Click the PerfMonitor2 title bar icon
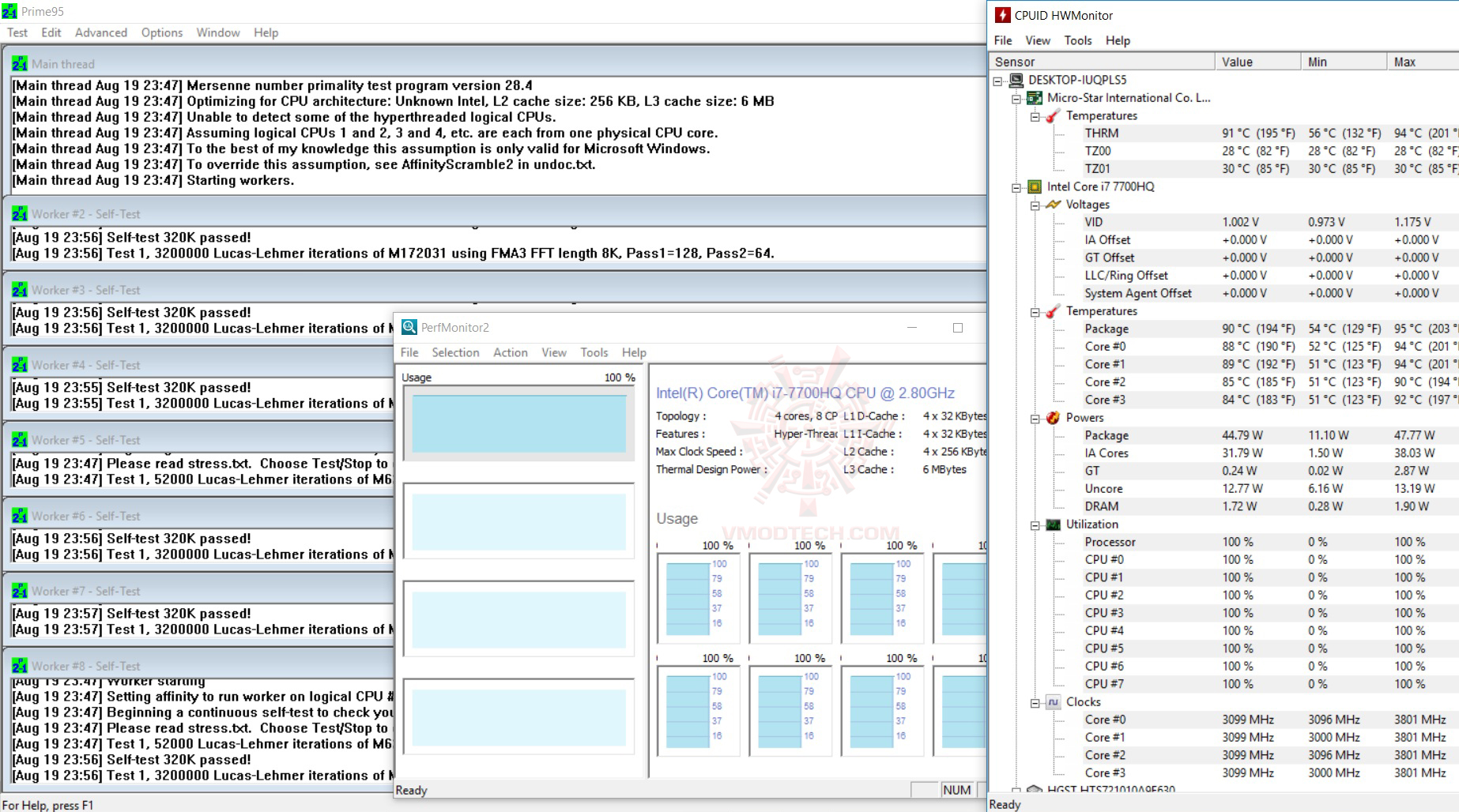Screen dimensions: 1459x812 tap(409, 327)
